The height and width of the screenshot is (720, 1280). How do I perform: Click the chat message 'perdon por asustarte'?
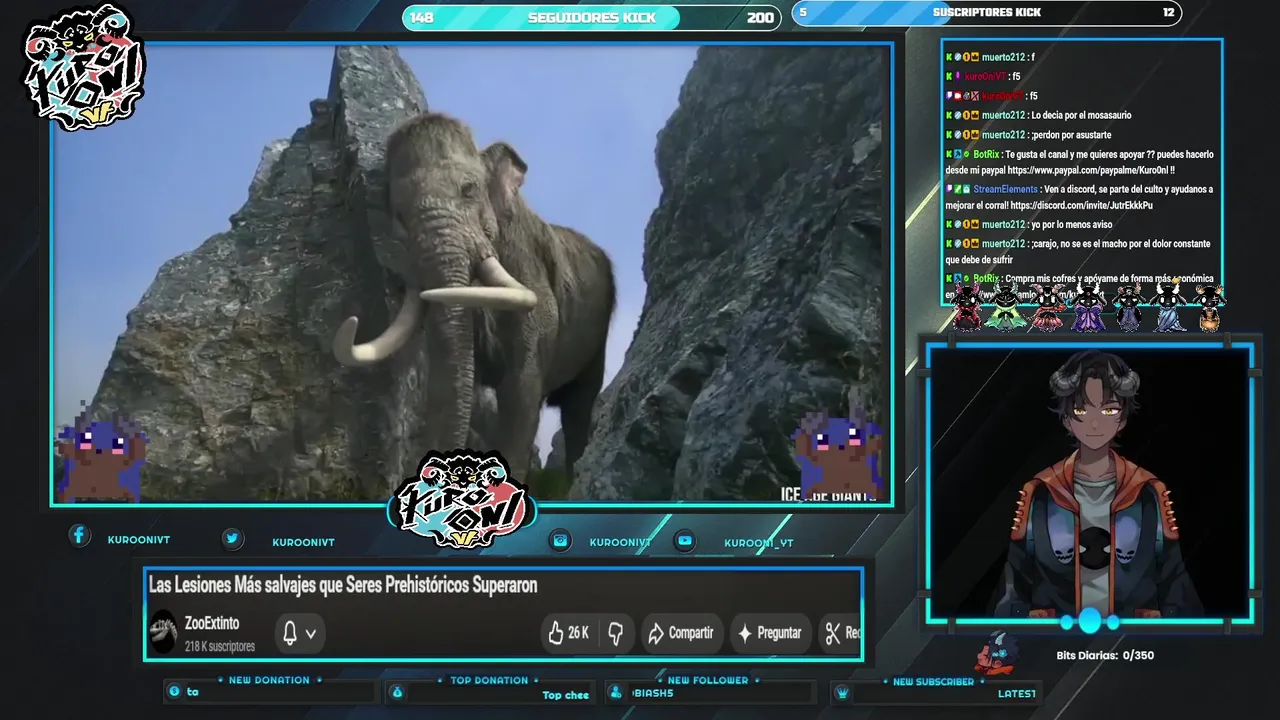coord(1071,135)
